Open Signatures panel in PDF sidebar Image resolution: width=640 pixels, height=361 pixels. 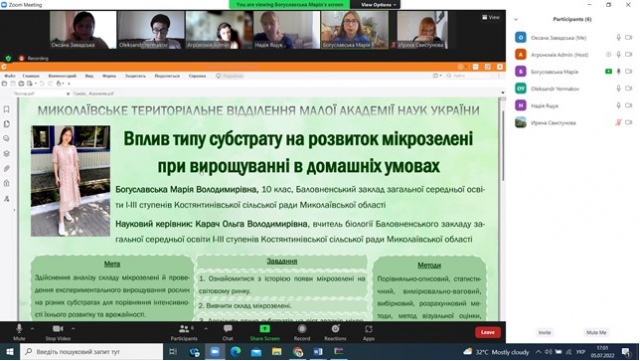coord(7,198)
